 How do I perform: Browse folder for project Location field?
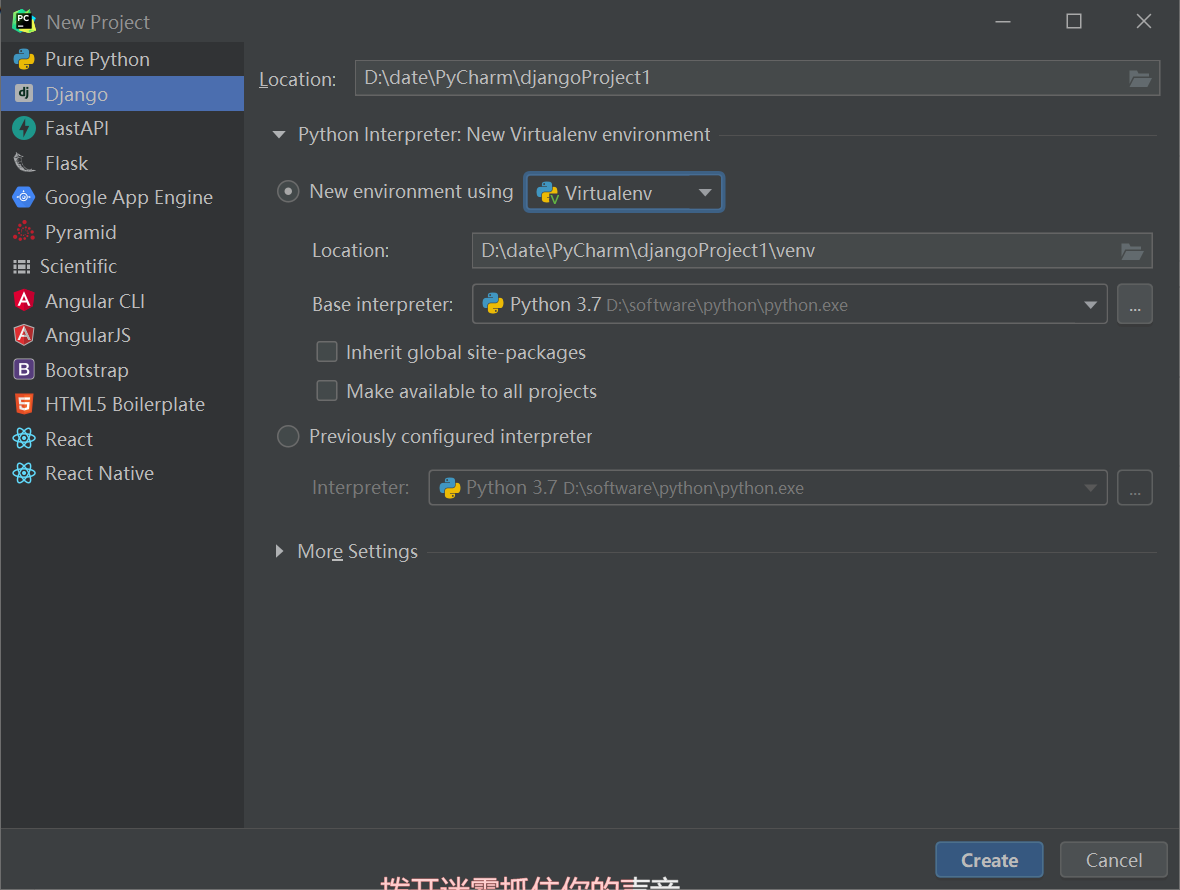(1140, 78)
